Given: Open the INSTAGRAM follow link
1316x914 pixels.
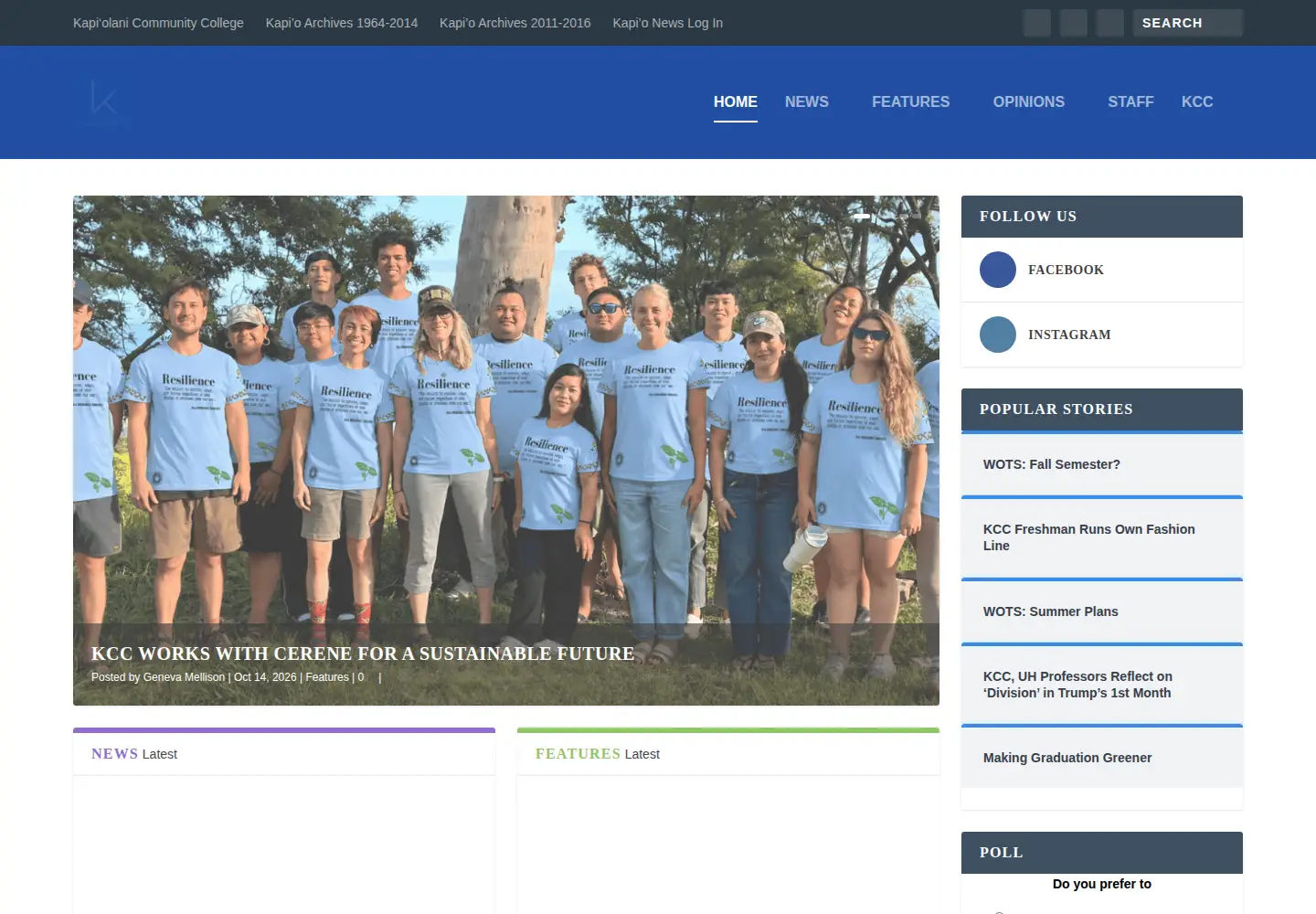Looking at the screenshot, I should (1069, 335).
